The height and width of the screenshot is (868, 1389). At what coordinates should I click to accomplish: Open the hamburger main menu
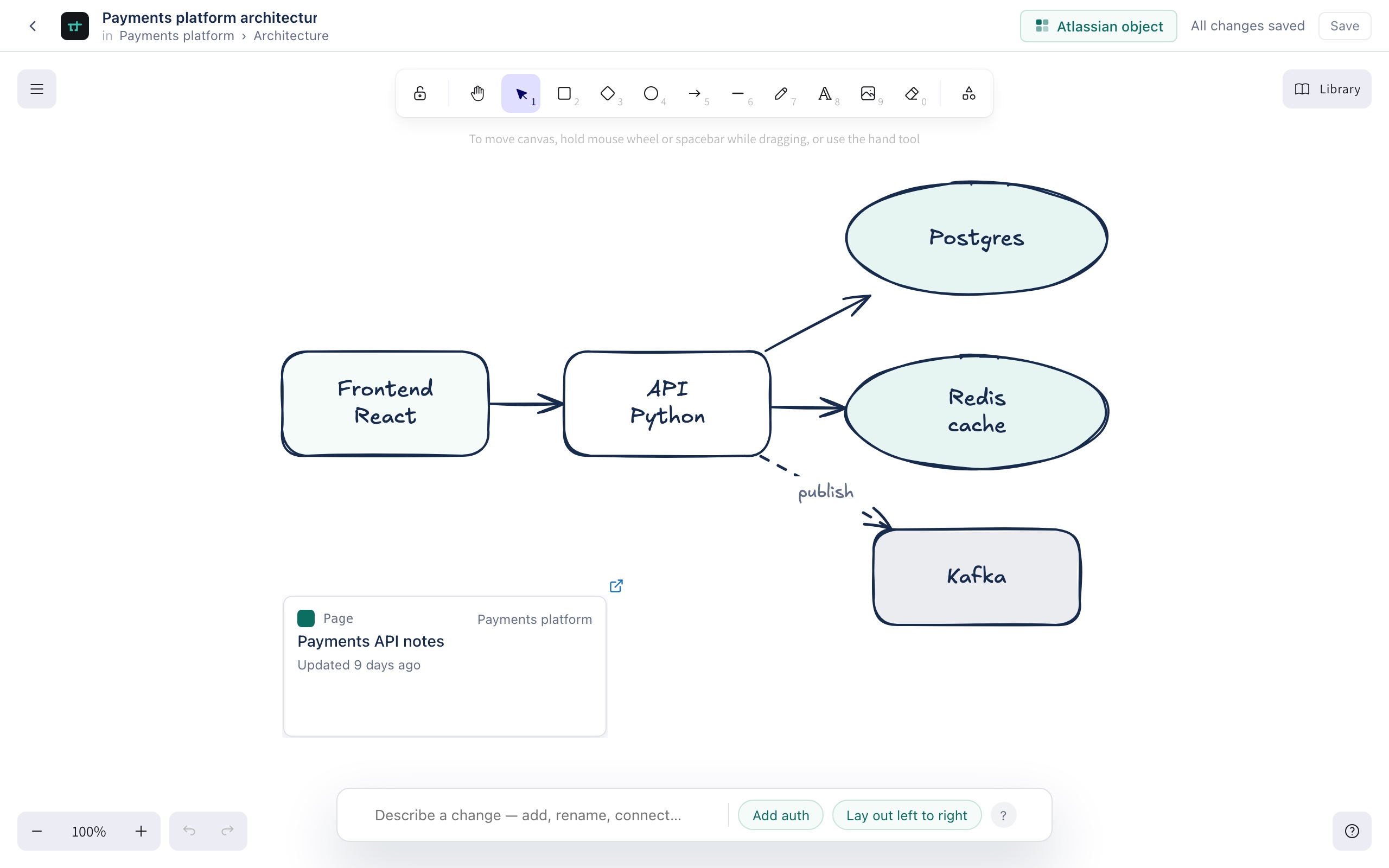point(37,89)
